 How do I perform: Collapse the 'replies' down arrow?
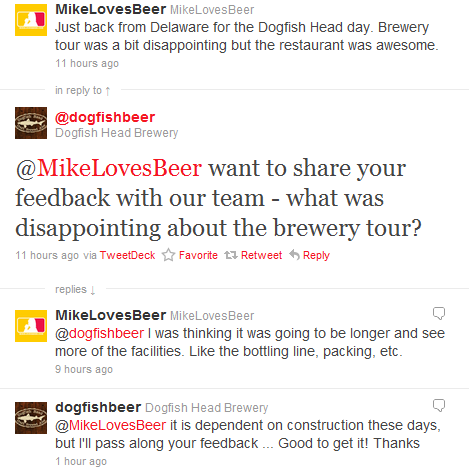(x=93, y=290)
